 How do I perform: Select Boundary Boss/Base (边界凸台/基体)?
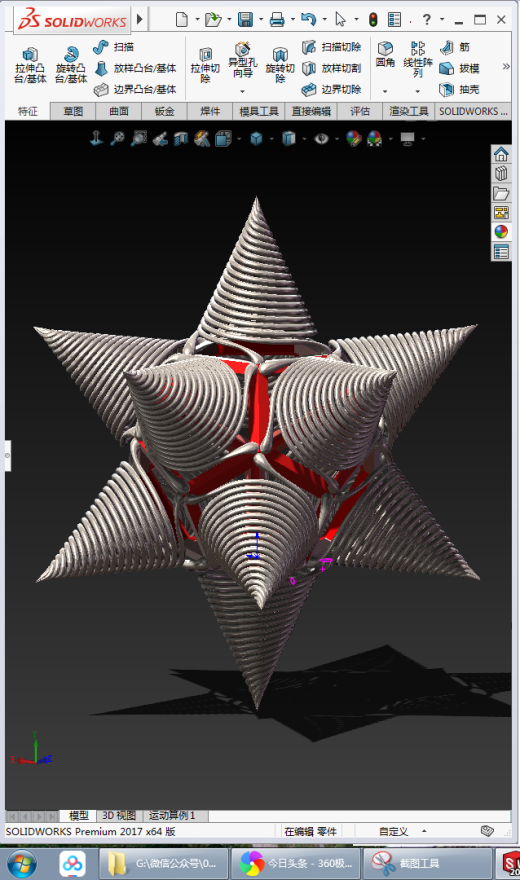[x=135, y=89]
